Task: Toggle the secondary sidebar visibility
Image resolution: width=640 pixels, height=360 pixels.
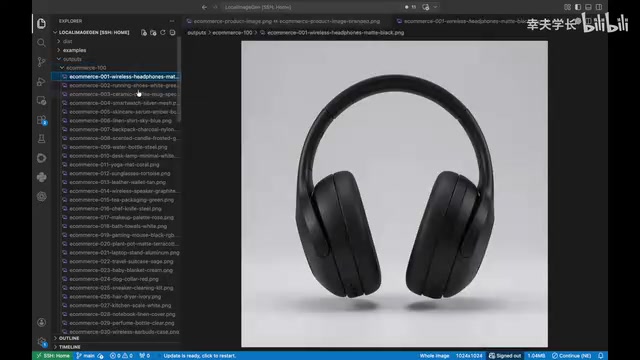Action: point(599,7)
